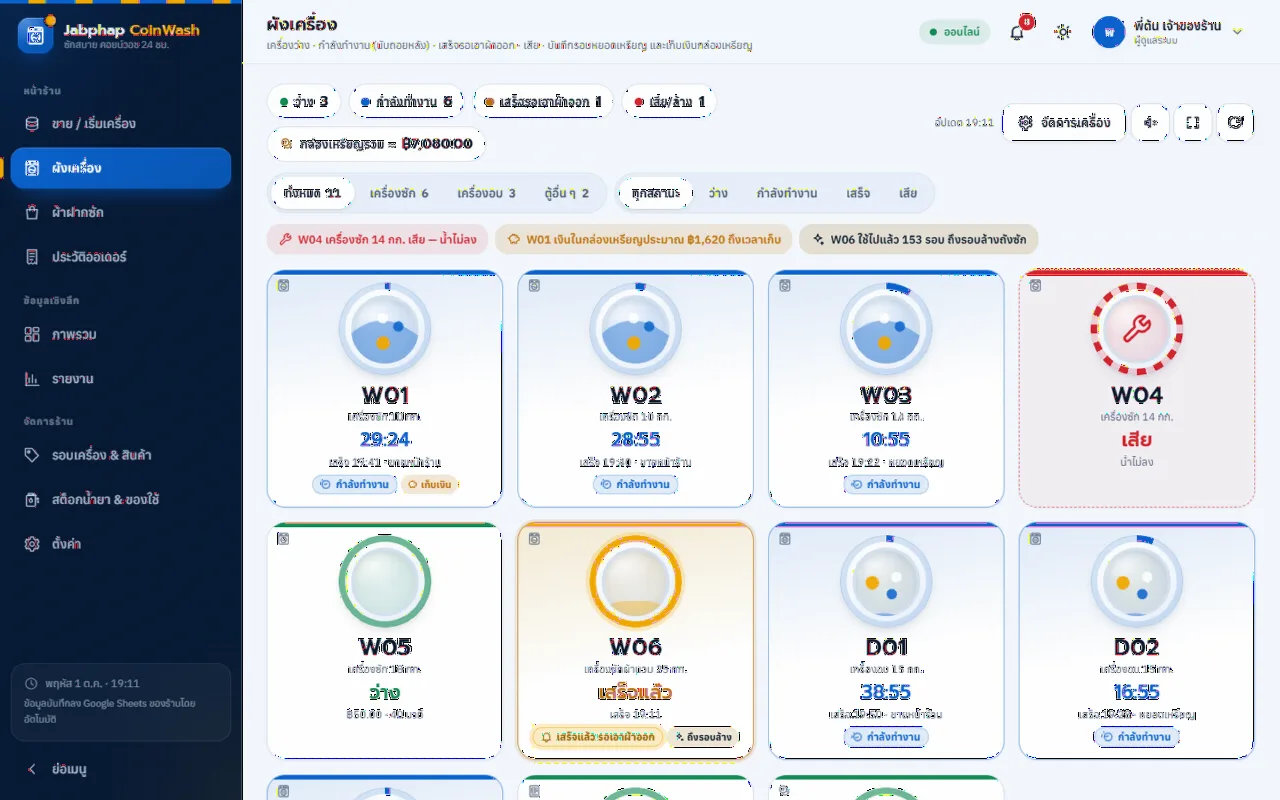Select ผังเครื่อง in the sidebar

[x=121, y=168]
